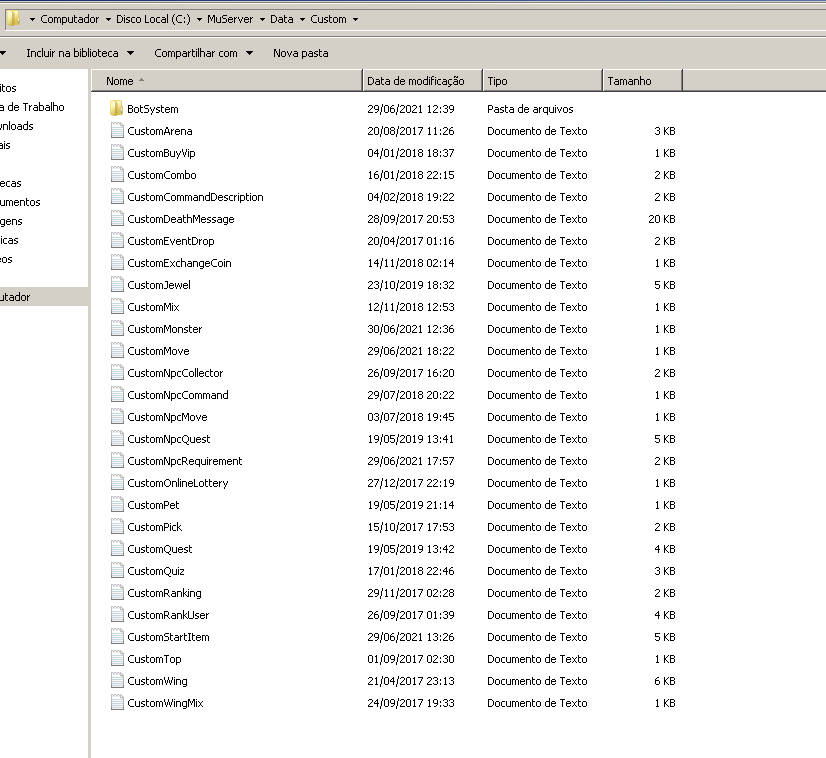Screen dimensions: 826x758
Task: Select the CustomOnlineLottery file icon
Action: 117,483
